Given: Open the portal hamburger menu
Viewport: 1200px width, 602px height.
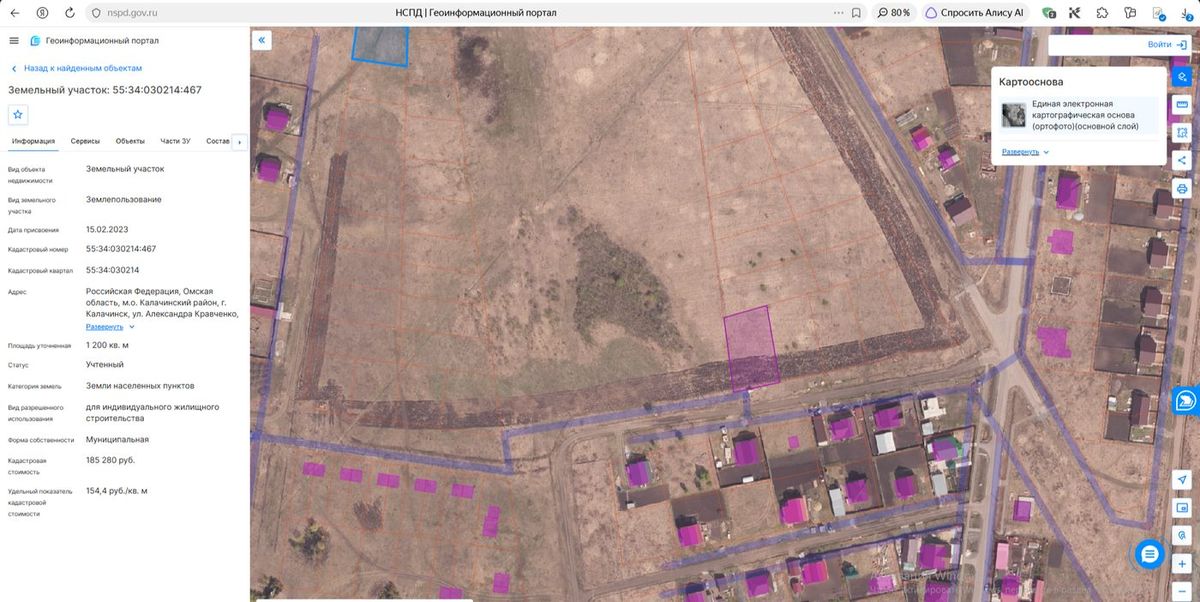Looking at the screenshot, I should 14,41.
